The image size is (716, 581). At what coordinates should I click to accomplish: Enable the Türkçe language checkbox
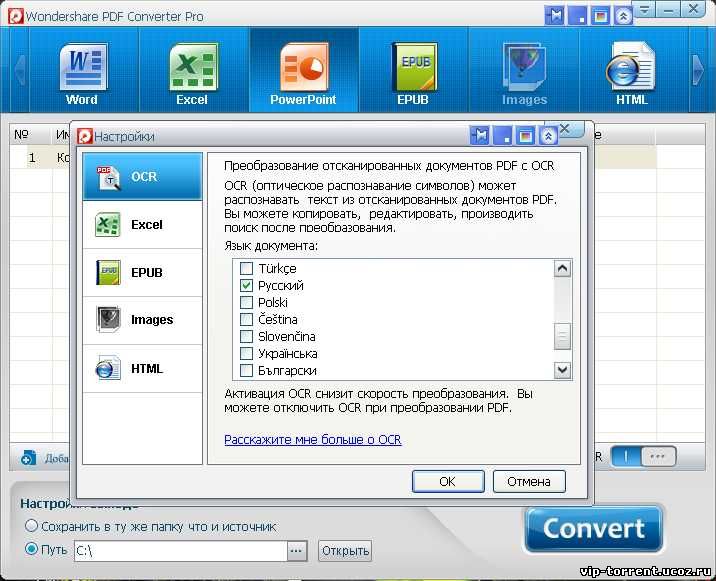click(x=246, y=269)
